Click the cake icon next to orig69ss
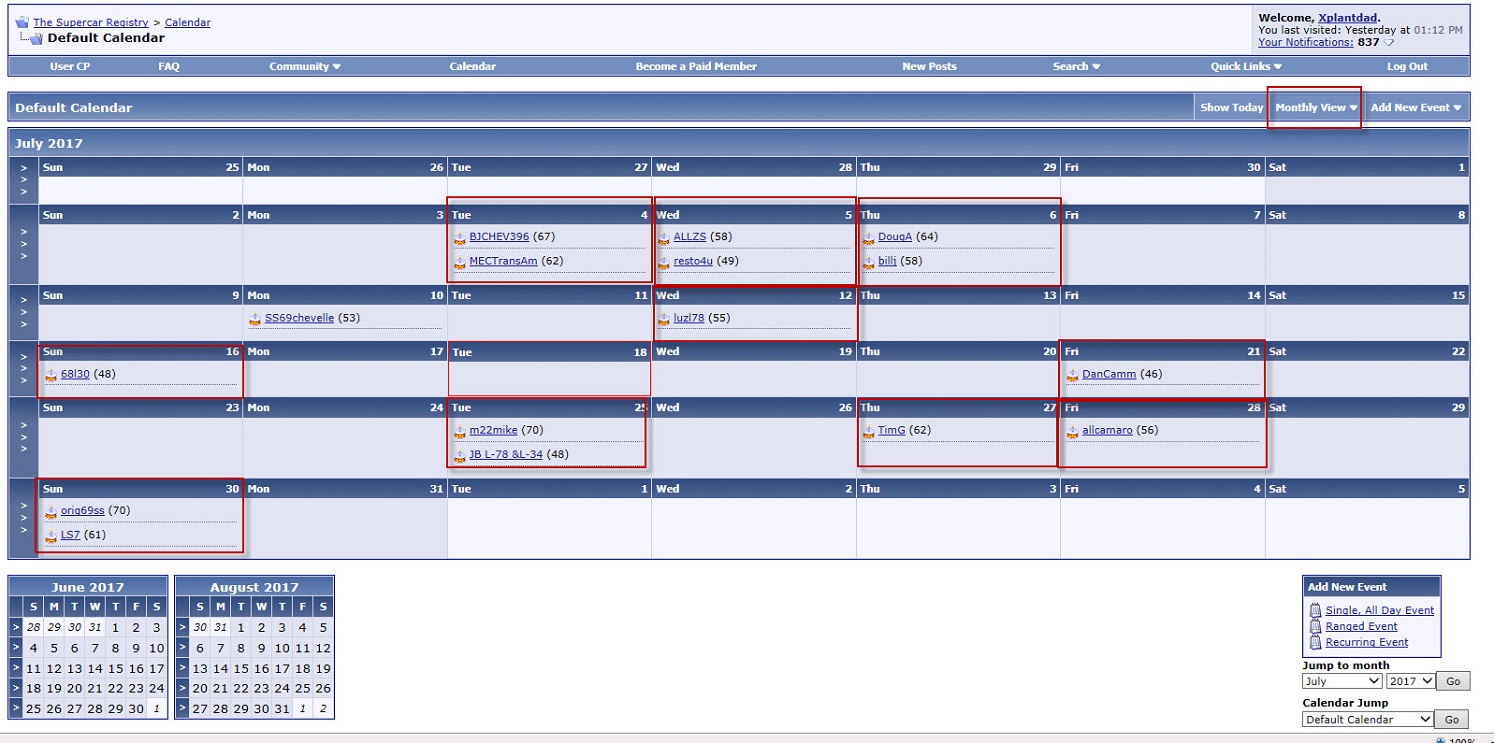 click(51, 511)
